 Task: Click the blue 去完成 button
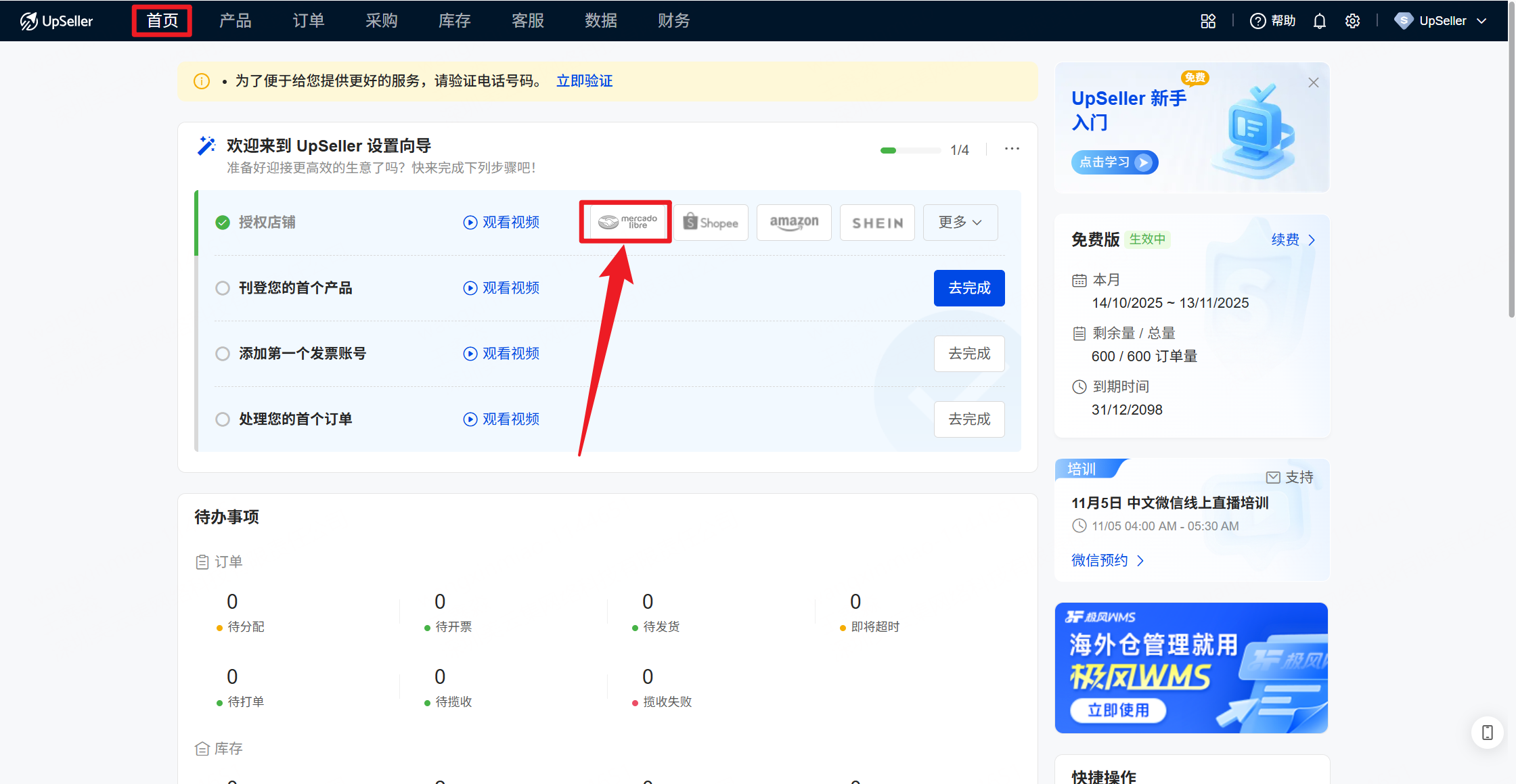point(968,288)
